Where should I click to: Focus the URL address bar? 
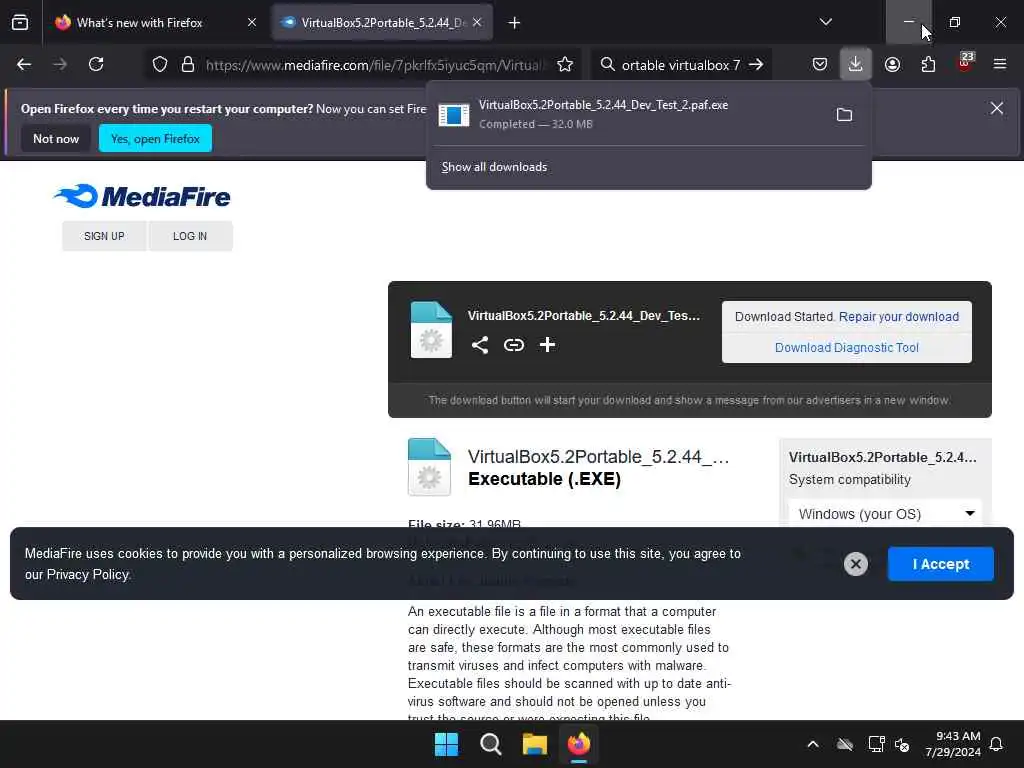click(x=374, y=65)
